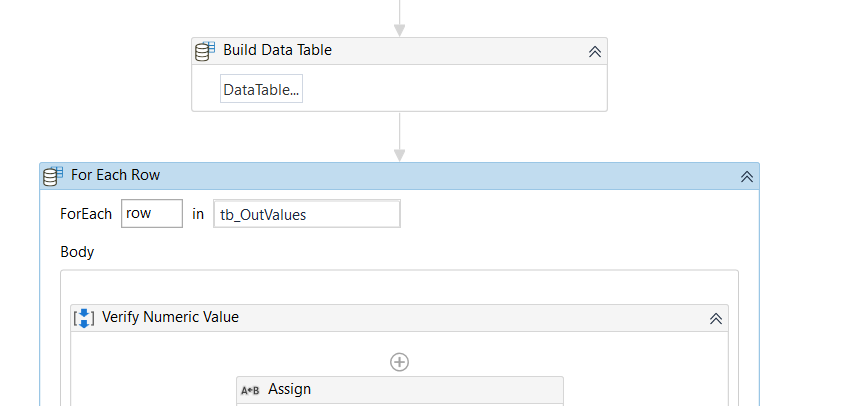Collapse the For Each Row activity
This screenshot has width=842, height=406.
click(x=746, y=176)
